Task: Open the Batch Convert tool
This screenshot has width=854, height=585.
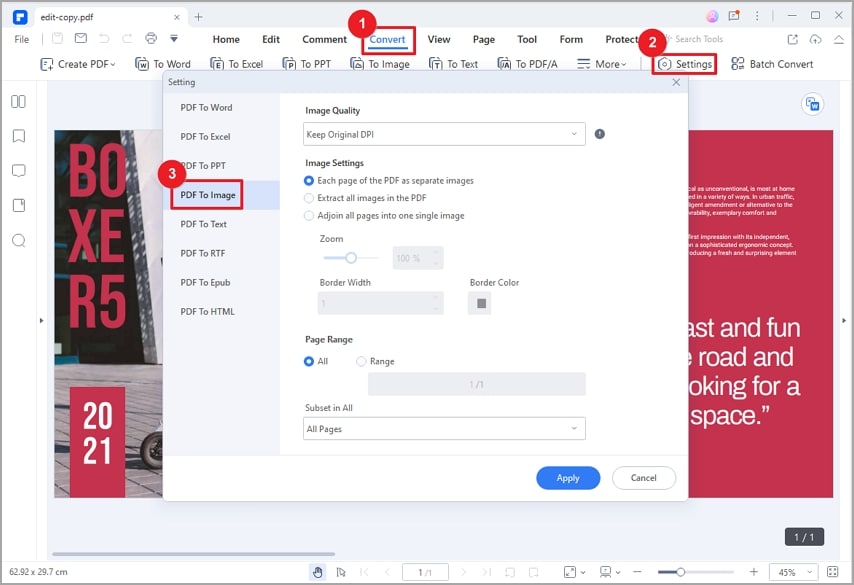Action: (772, 64)
